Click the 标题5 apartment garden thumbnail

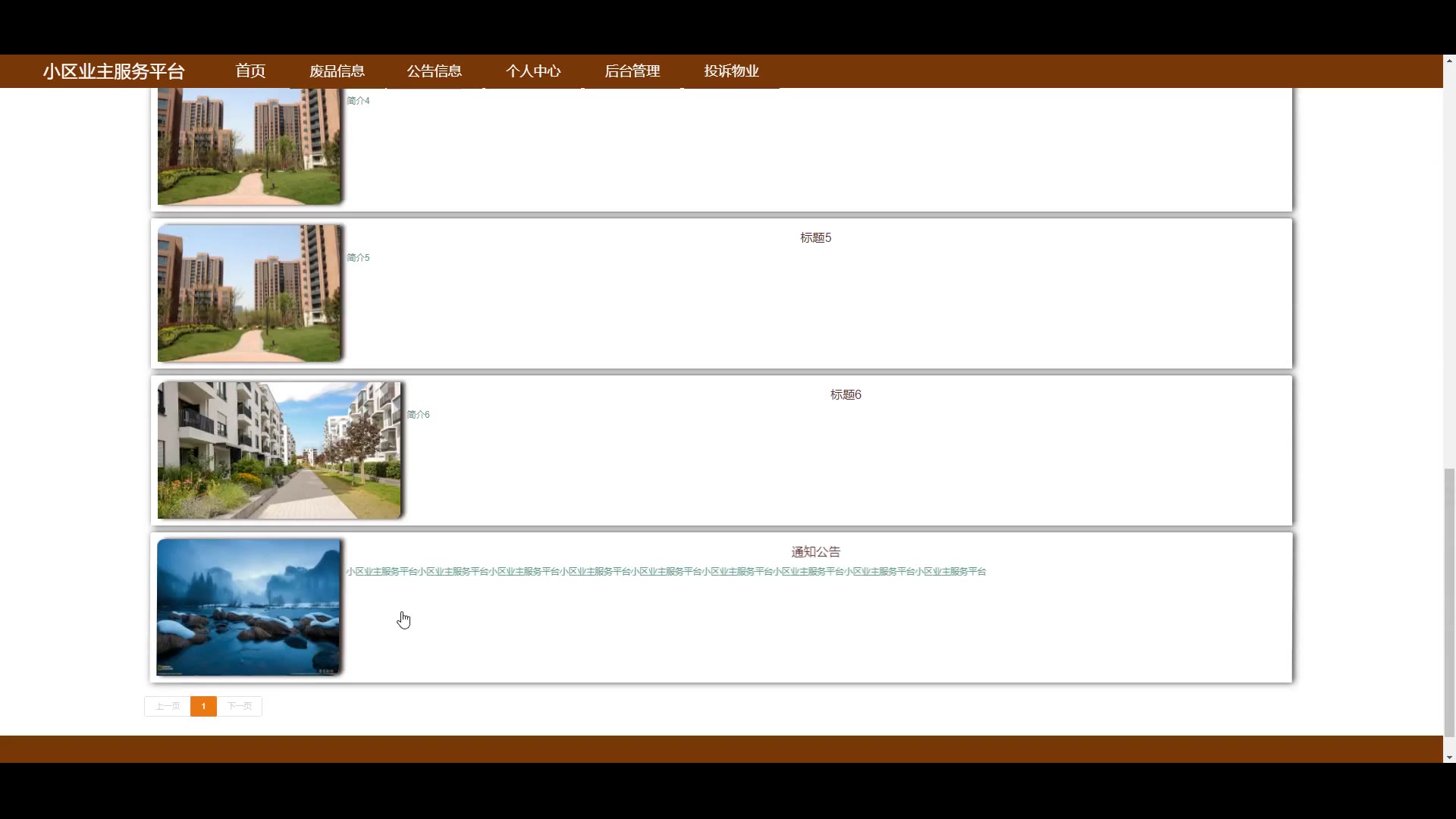pos(249,293)
